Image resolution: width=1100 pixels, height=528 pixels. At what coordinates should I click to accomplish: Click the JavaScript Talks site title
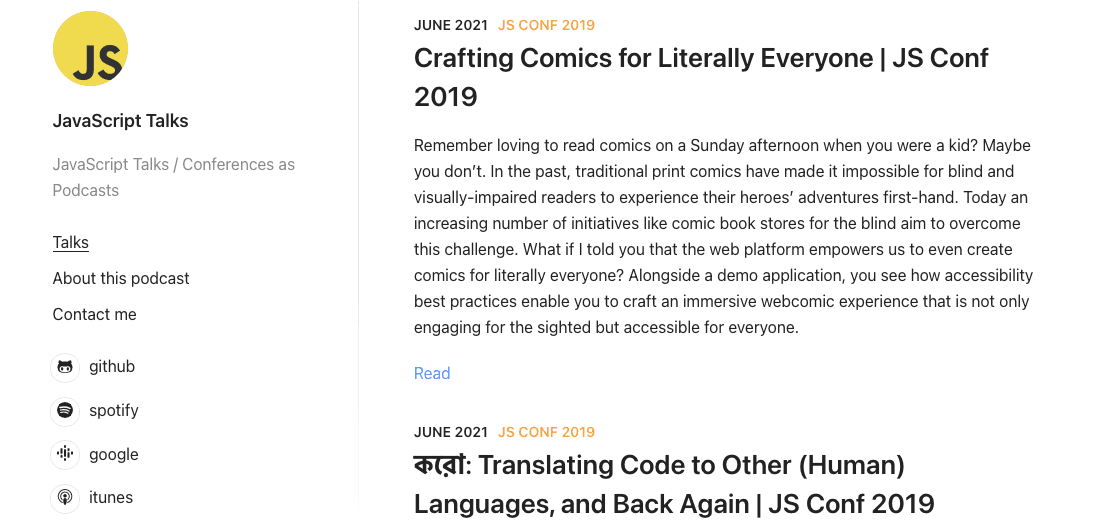coord(121,121)
